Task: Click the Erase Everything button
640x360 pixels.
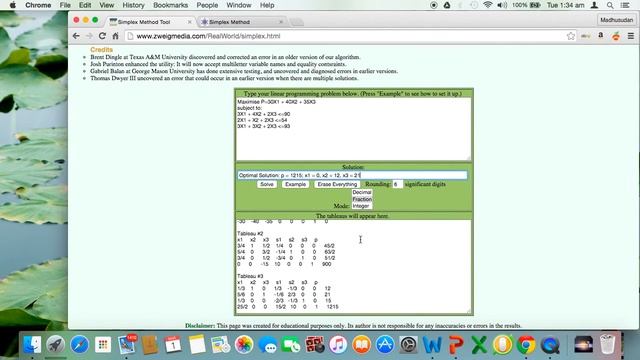Action: tap(337, 184)
